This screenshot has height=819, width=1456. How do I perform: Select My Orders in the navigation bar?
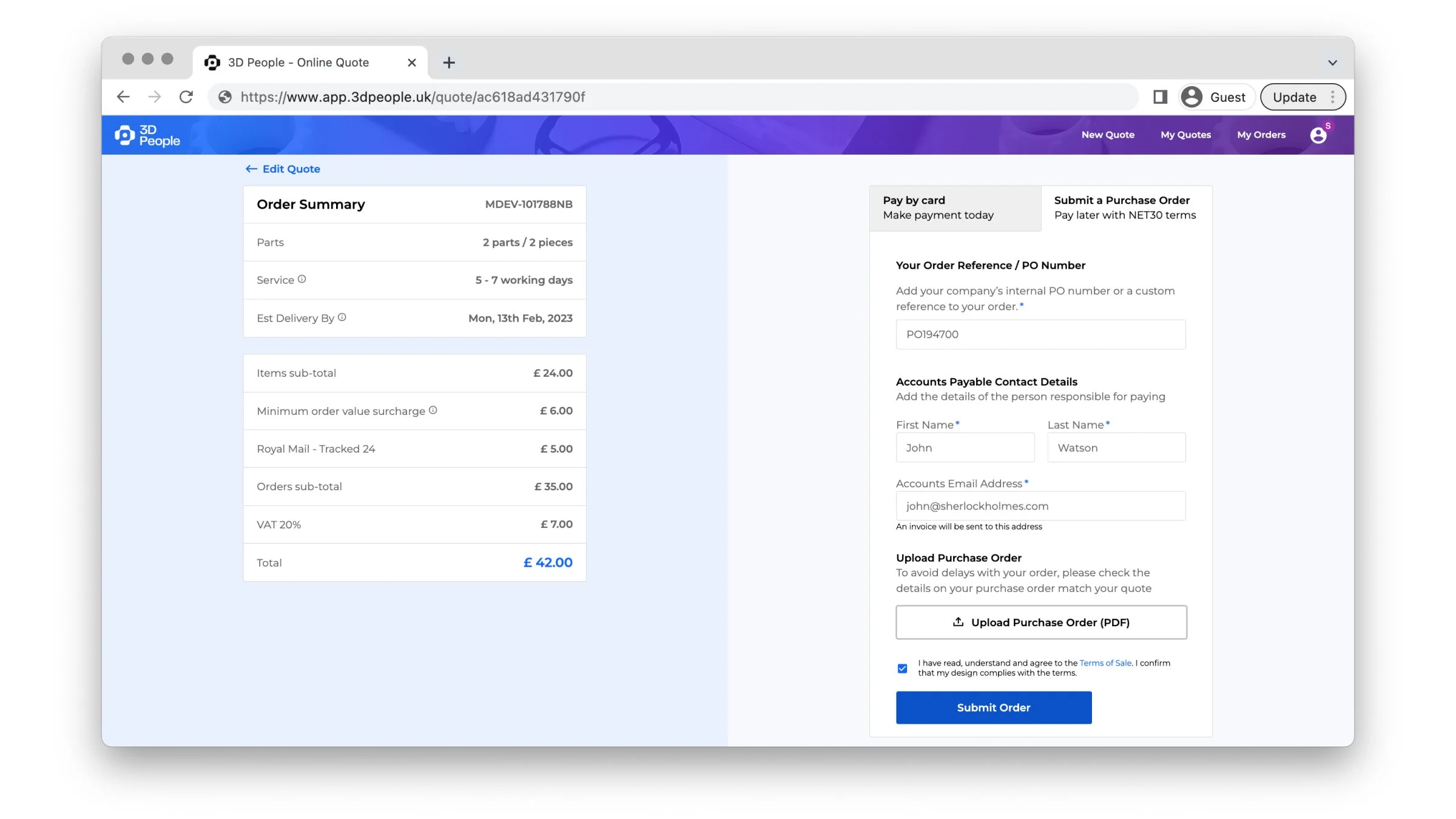pos(1261,135)
